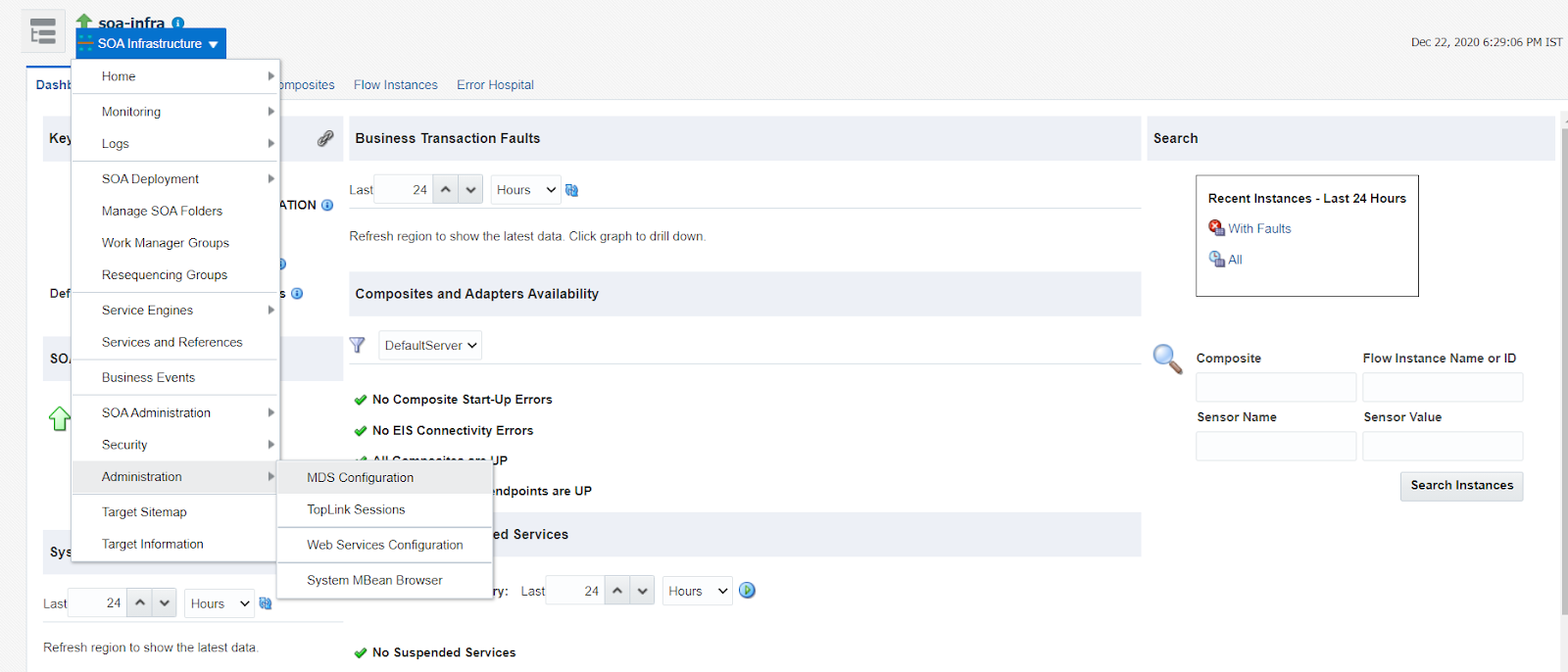The height and width of the screenshot is (672, 1568).
Task: Refresh the Business Transaction Faults region
Action: point(572,190)
